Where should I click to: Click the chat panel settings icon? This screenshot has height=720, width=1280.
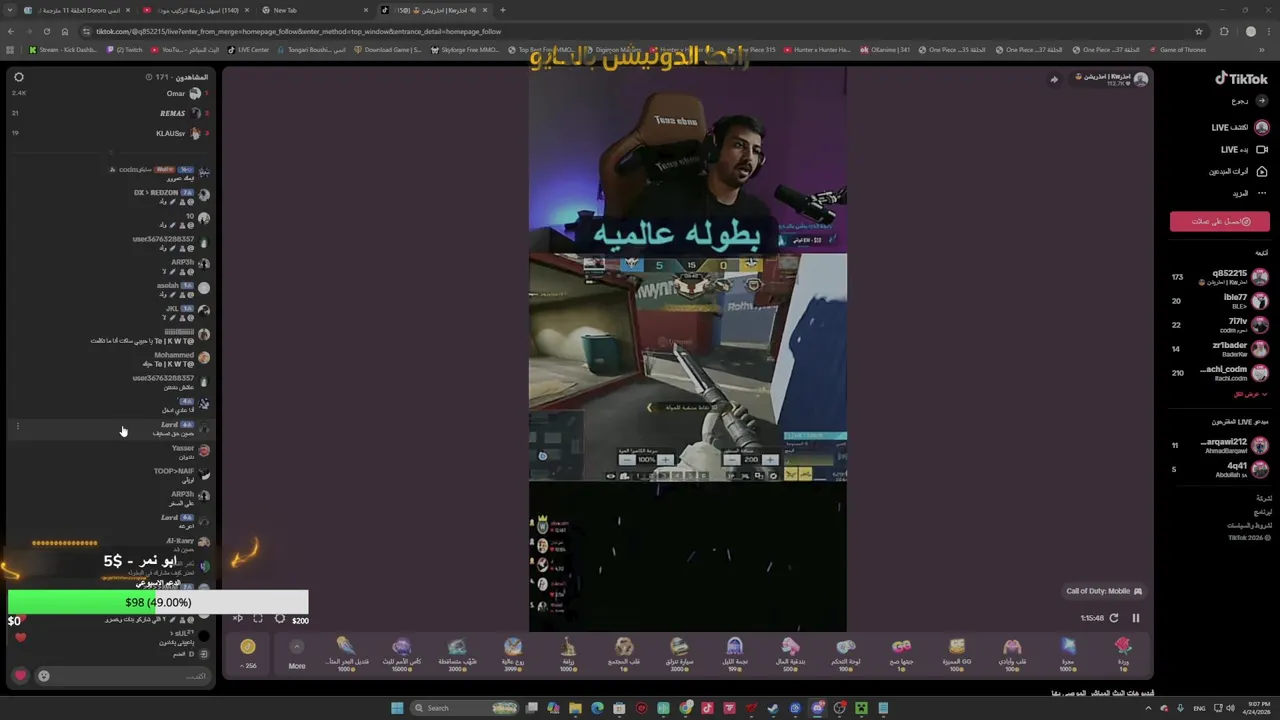[x=18, y=77]
